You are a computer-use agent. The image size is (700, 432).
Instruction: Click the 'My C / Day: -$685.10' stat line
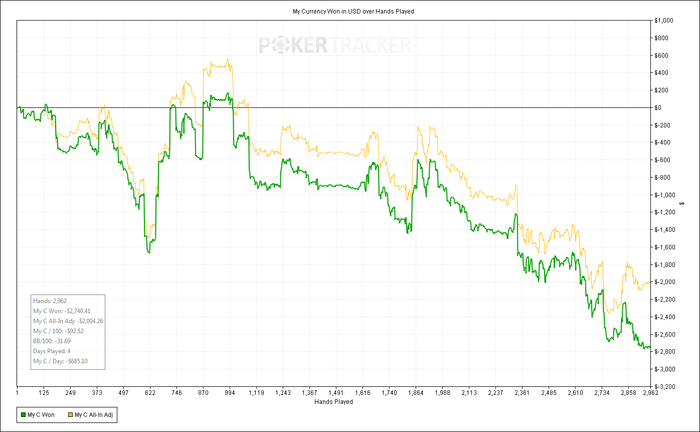60,361
